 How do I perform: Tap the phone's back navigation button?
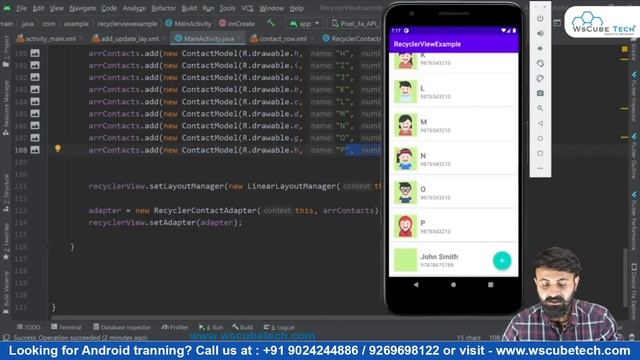pyautogui.click(x=416, y=284)
